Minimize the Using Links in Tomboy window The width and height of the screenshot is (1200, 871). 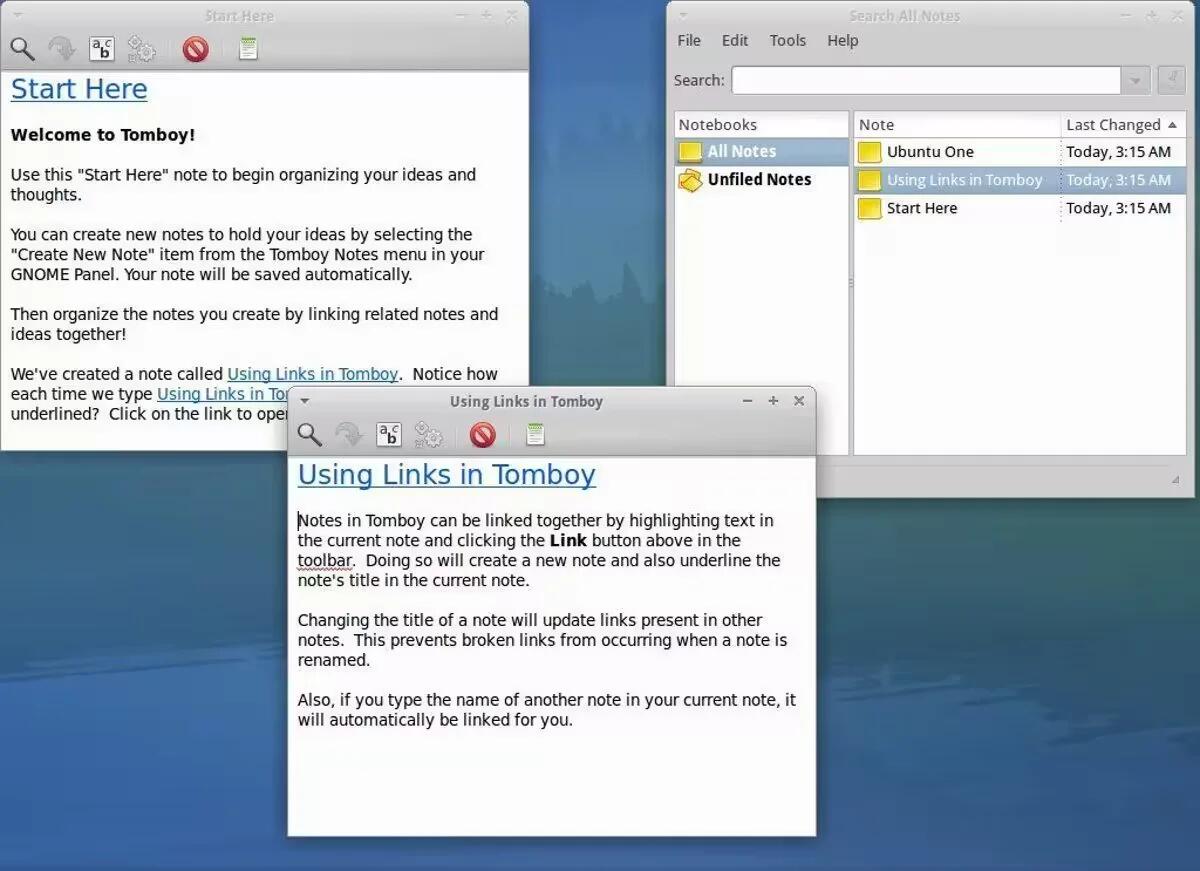pyautogui.click(x=747, y=401)
